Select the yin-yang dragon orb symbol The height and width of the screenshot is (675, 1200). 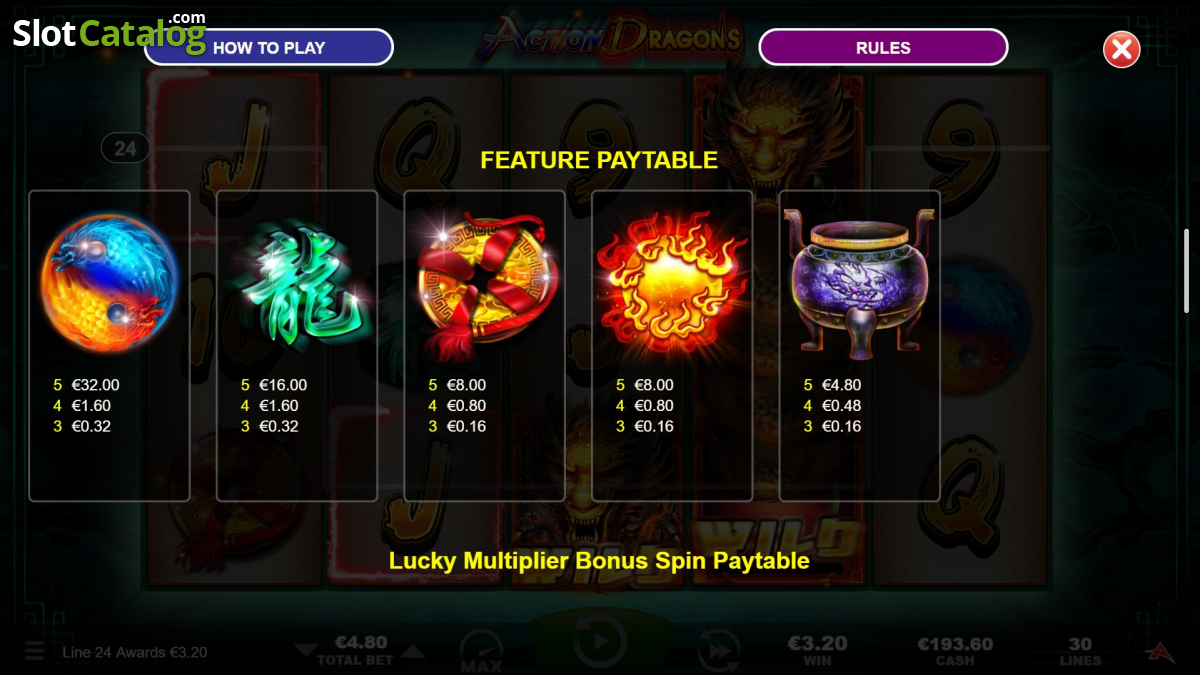(109, 284)
